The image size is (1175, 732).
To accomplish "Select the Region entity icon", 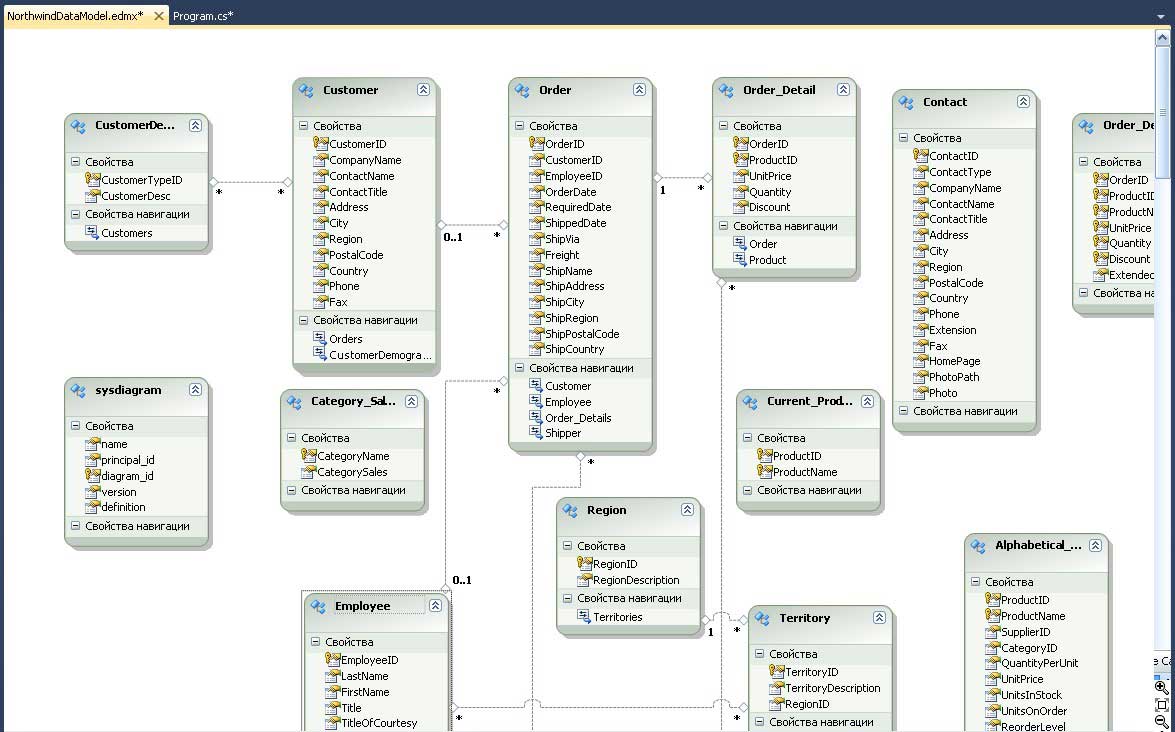I will tap(570, 510).
